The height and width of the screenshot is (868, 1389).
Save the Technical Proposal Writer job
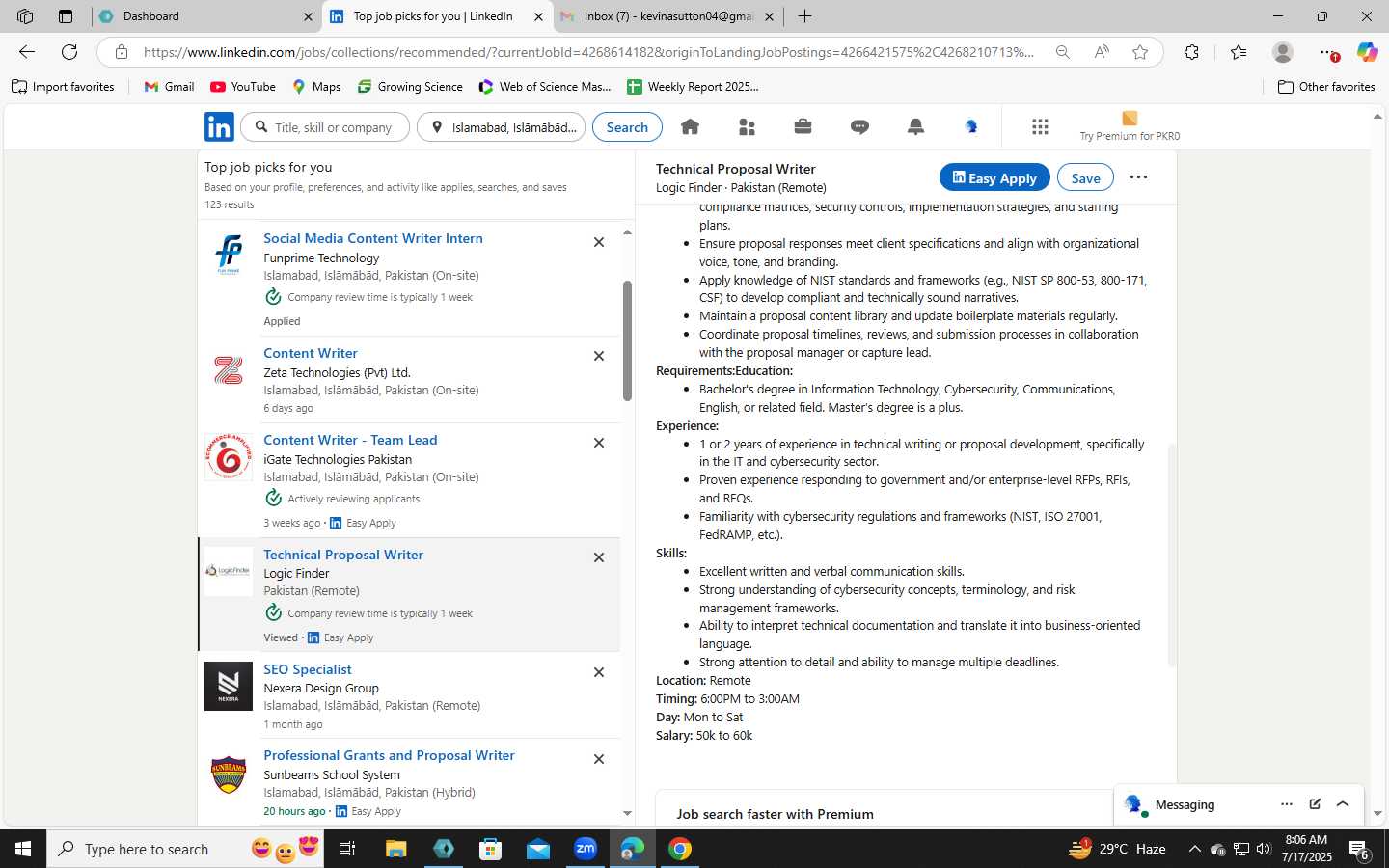[x=1085, y=177]
